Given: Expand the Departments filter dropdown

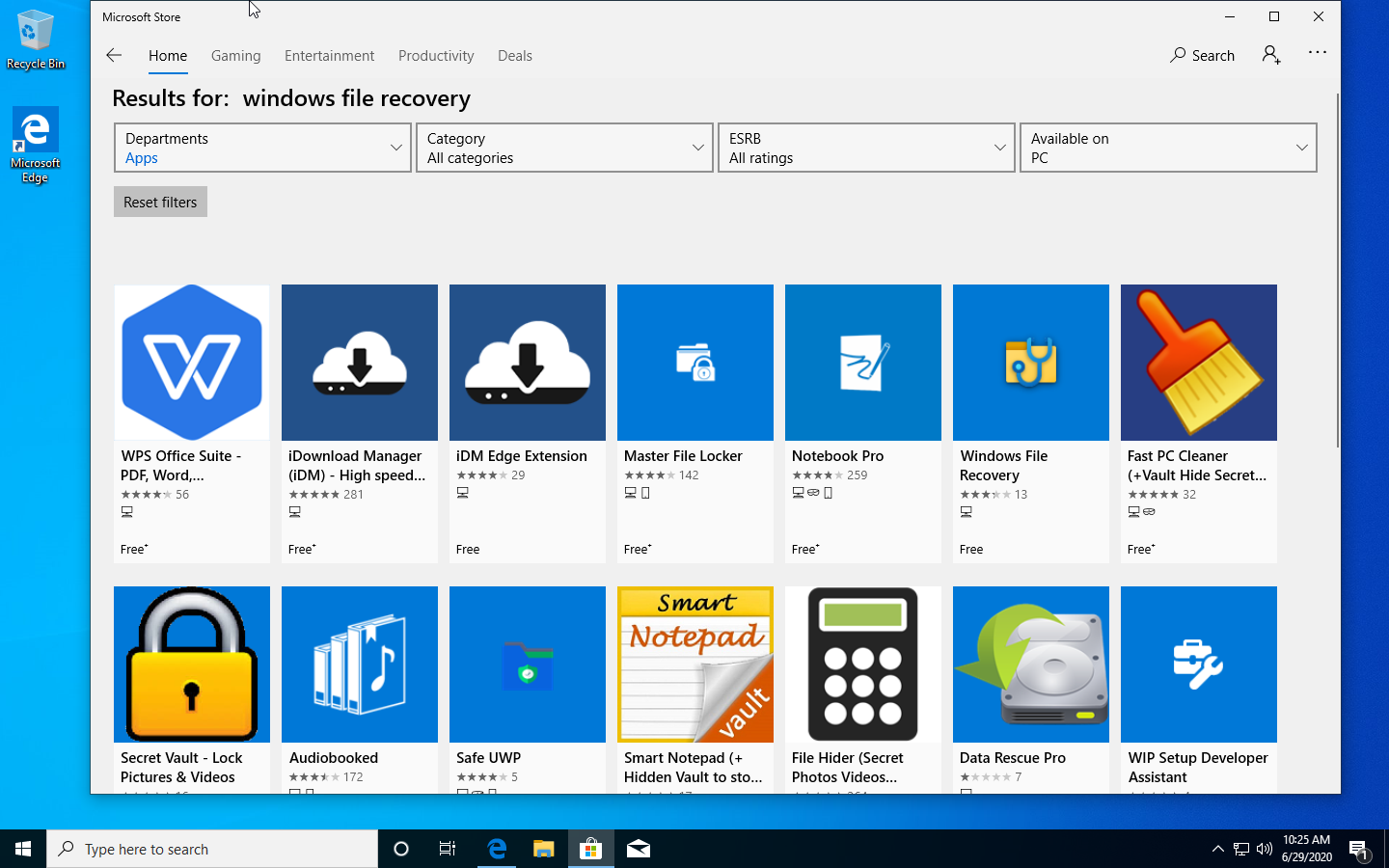Looking at the screenshot, I should point(261,147).
